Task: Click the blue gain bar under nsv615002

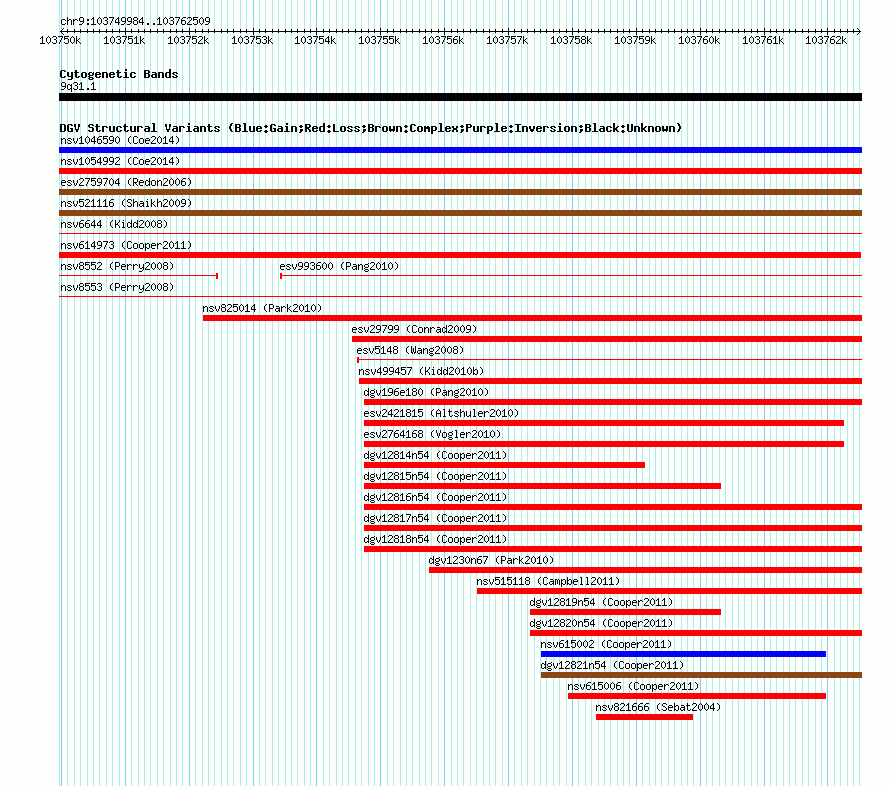Action: [x=683, y=654]
